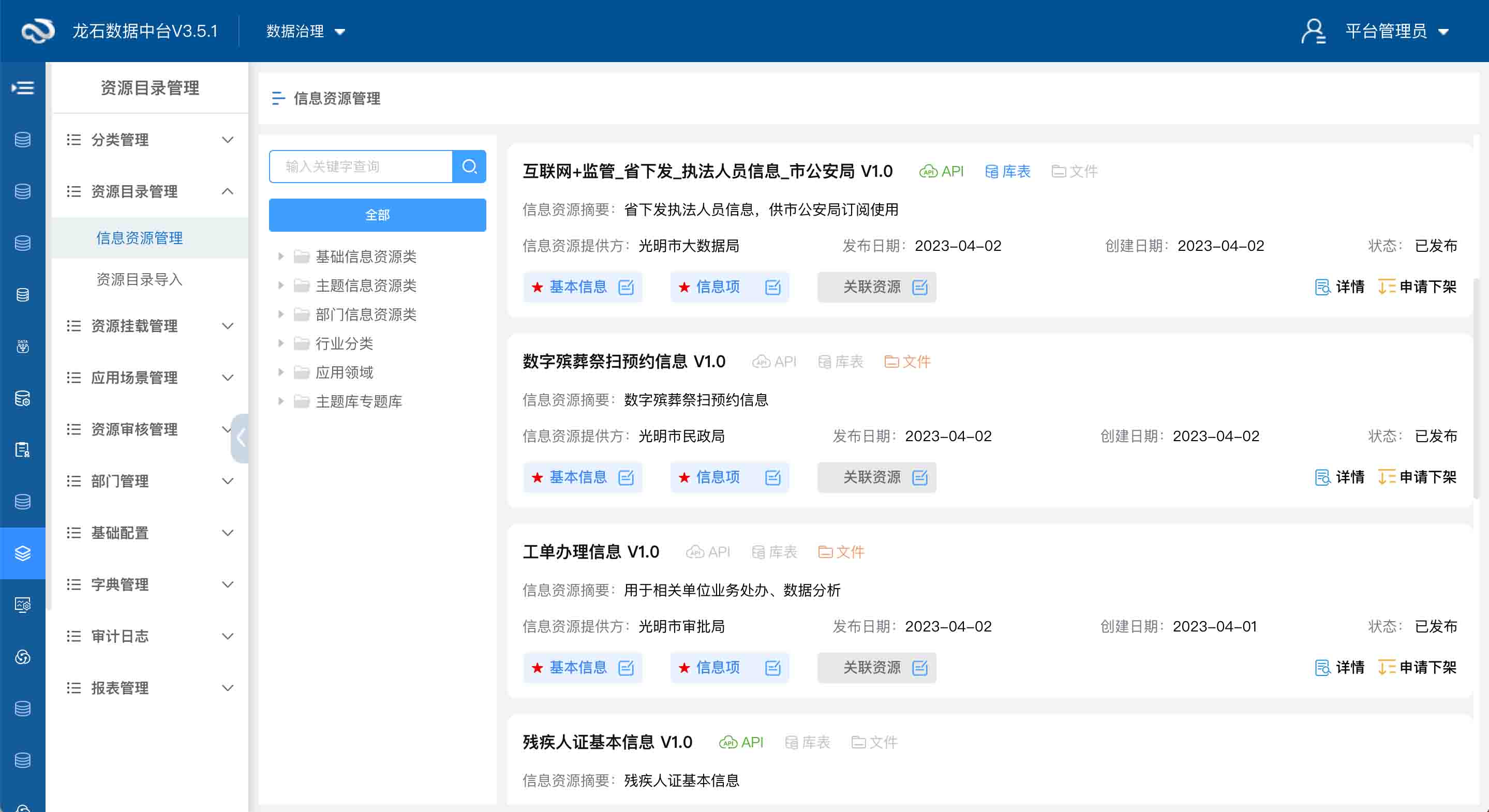Click the 库表 icon on 互联网+监管 resource

[x=991, y=170]
